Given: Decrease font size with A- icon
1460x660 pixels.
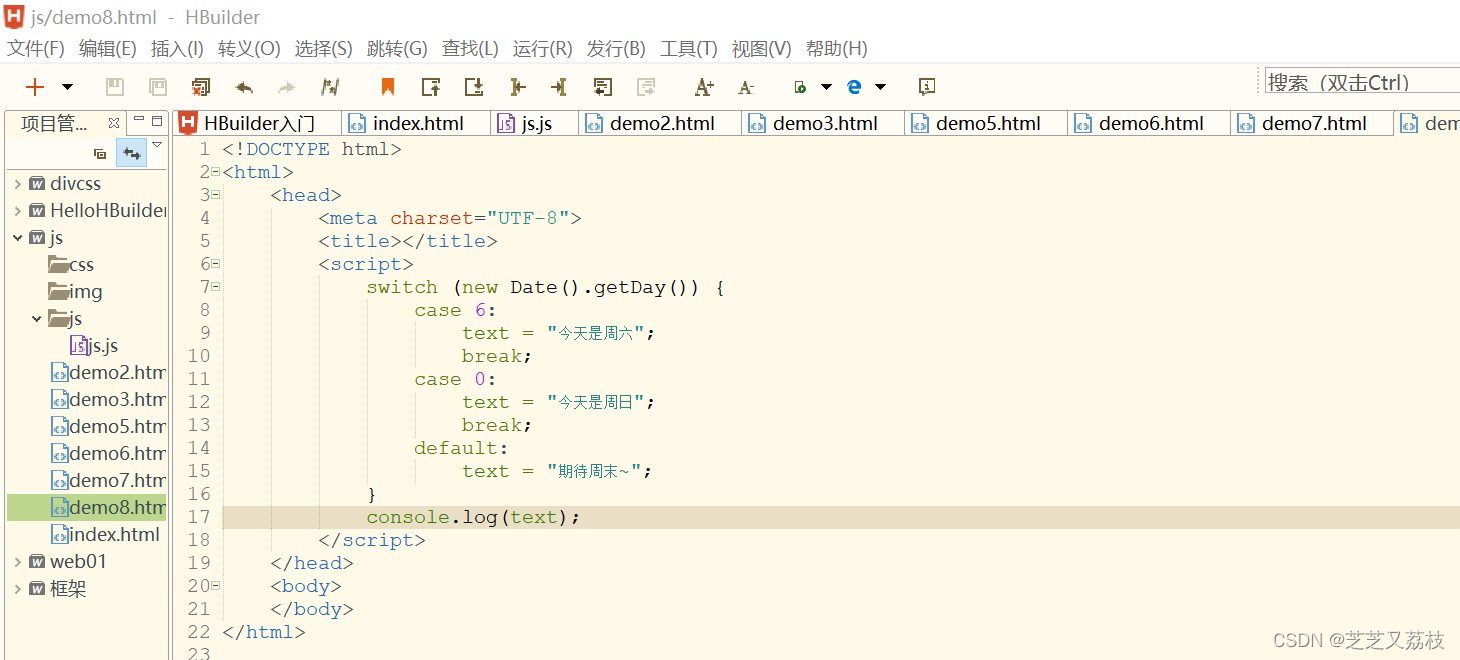Looking at the screenshot, I should point(746,88).
